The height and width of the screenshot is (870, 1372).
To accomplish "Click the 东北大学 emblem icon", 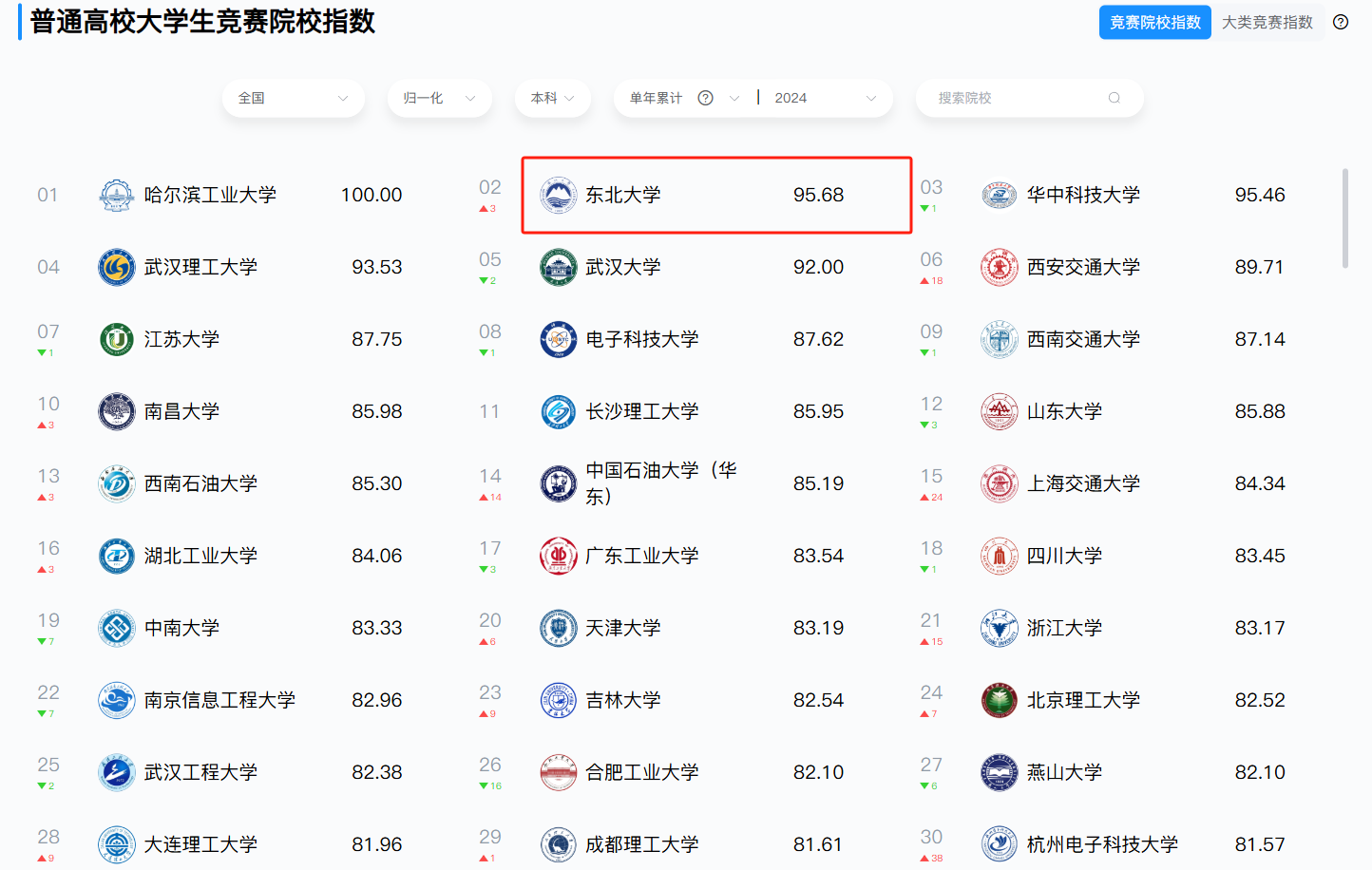I will tap(559, 195).
